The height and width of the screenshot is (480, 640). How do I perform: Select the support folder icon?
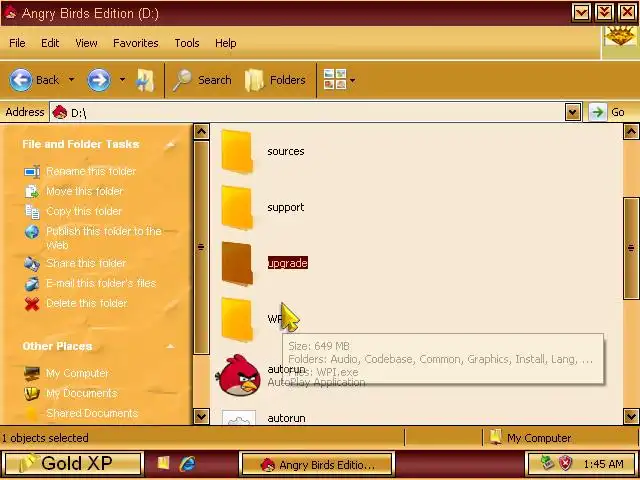pyautogui.click(x=237, y=207)
